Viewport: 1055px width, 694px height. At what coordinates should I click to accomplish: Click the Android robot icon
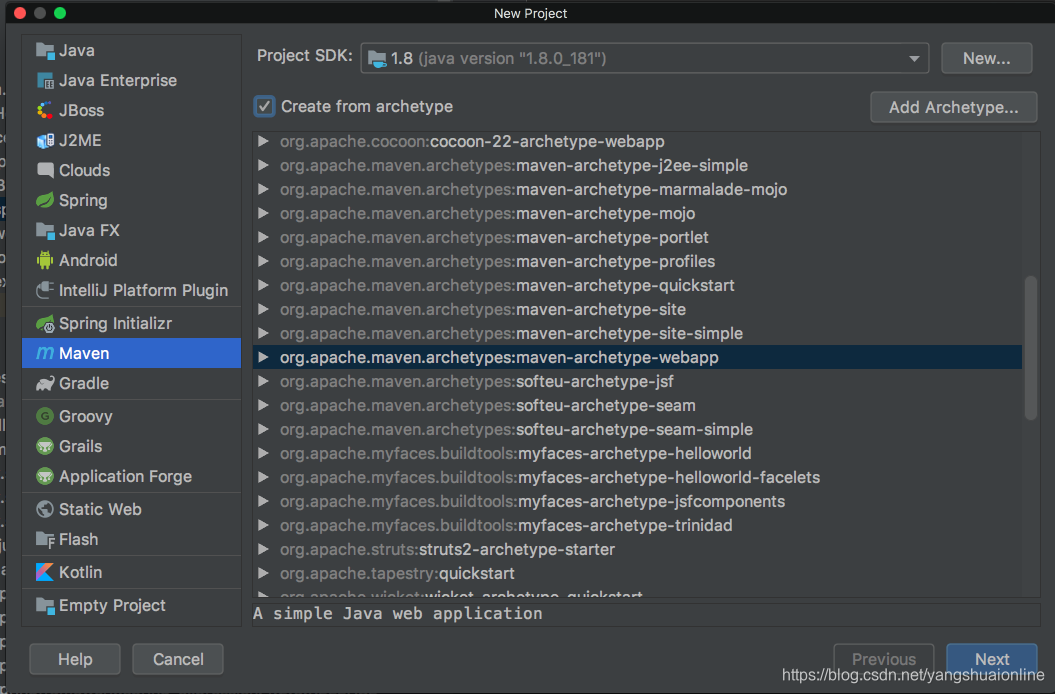tap(45, 261)
